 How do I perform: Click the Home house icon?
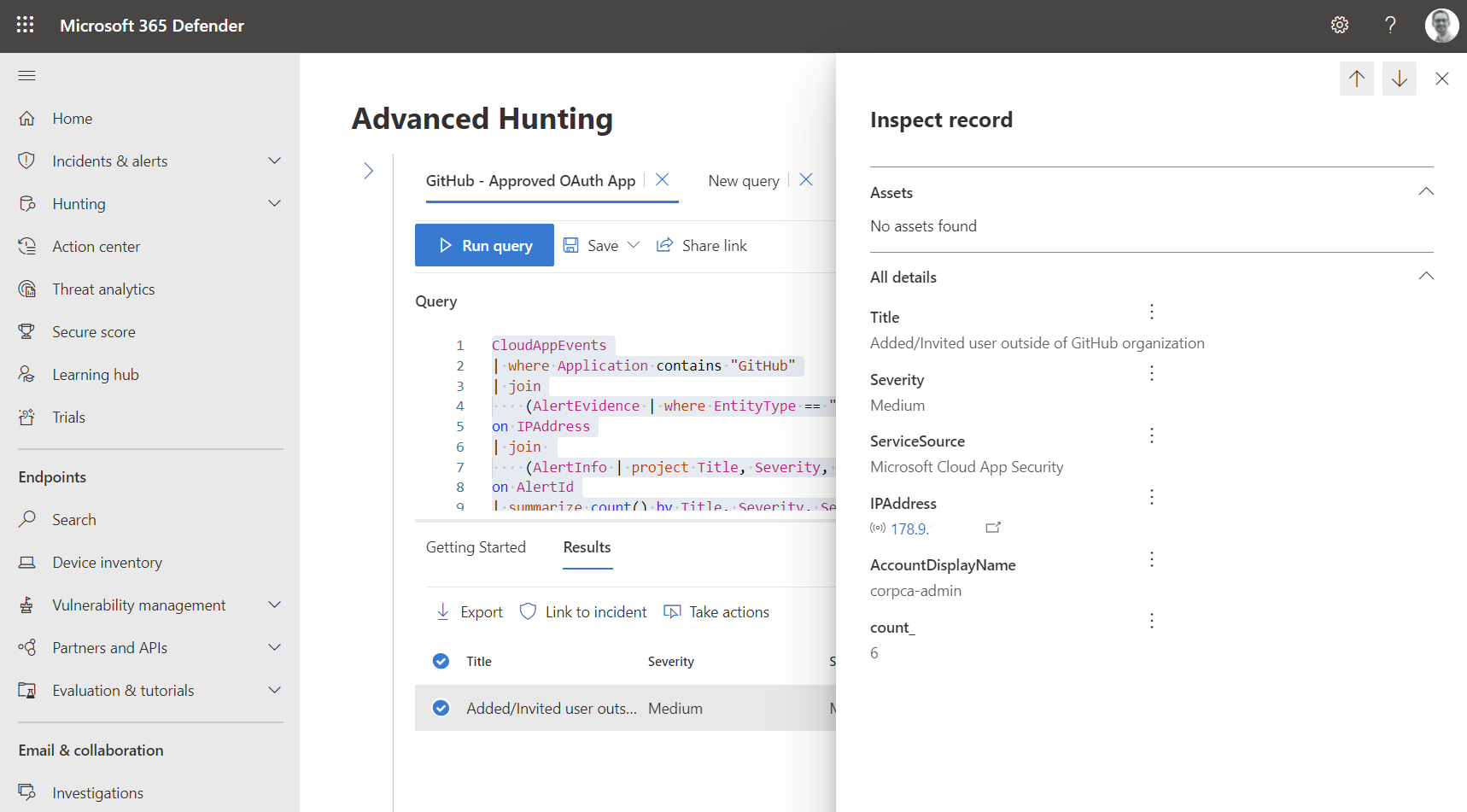(x=27, y=119)
